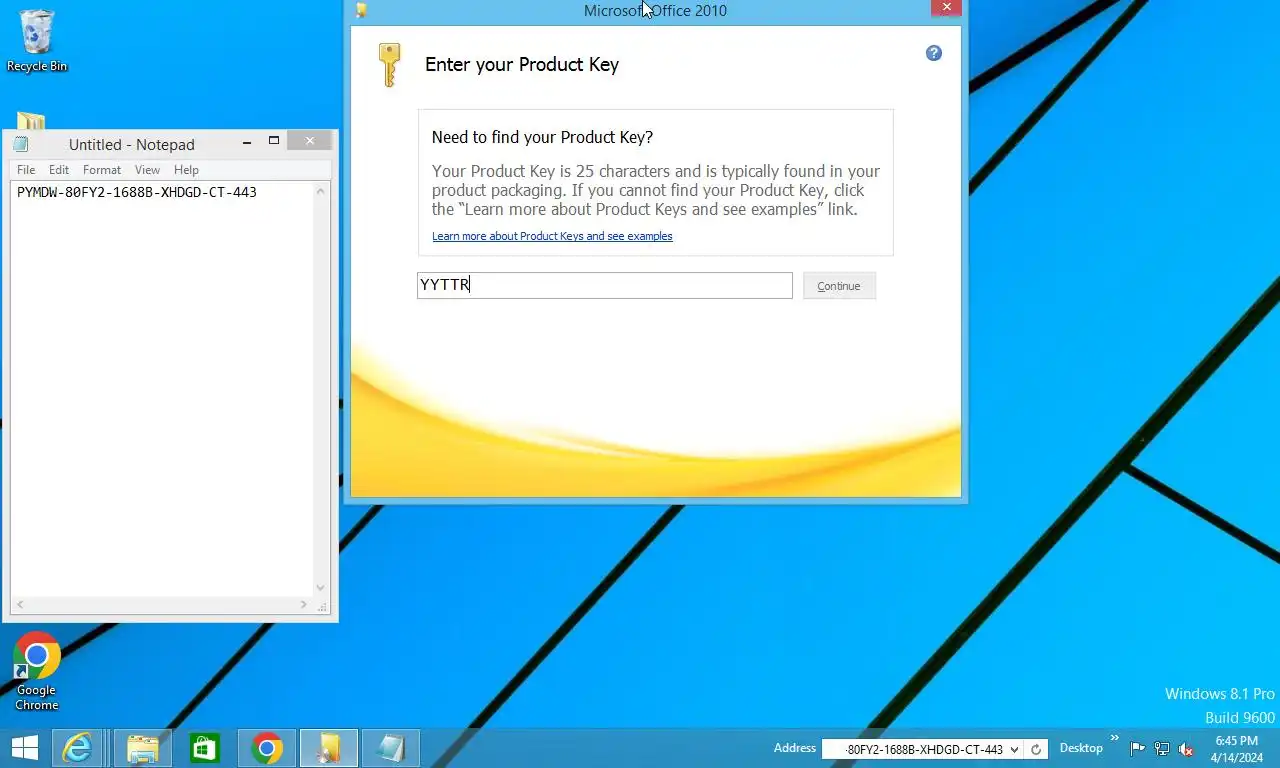The width and height of the screenshot is (1280, 768).
Task: Open Learn more about Product Keys link
Action: (552, 236)
